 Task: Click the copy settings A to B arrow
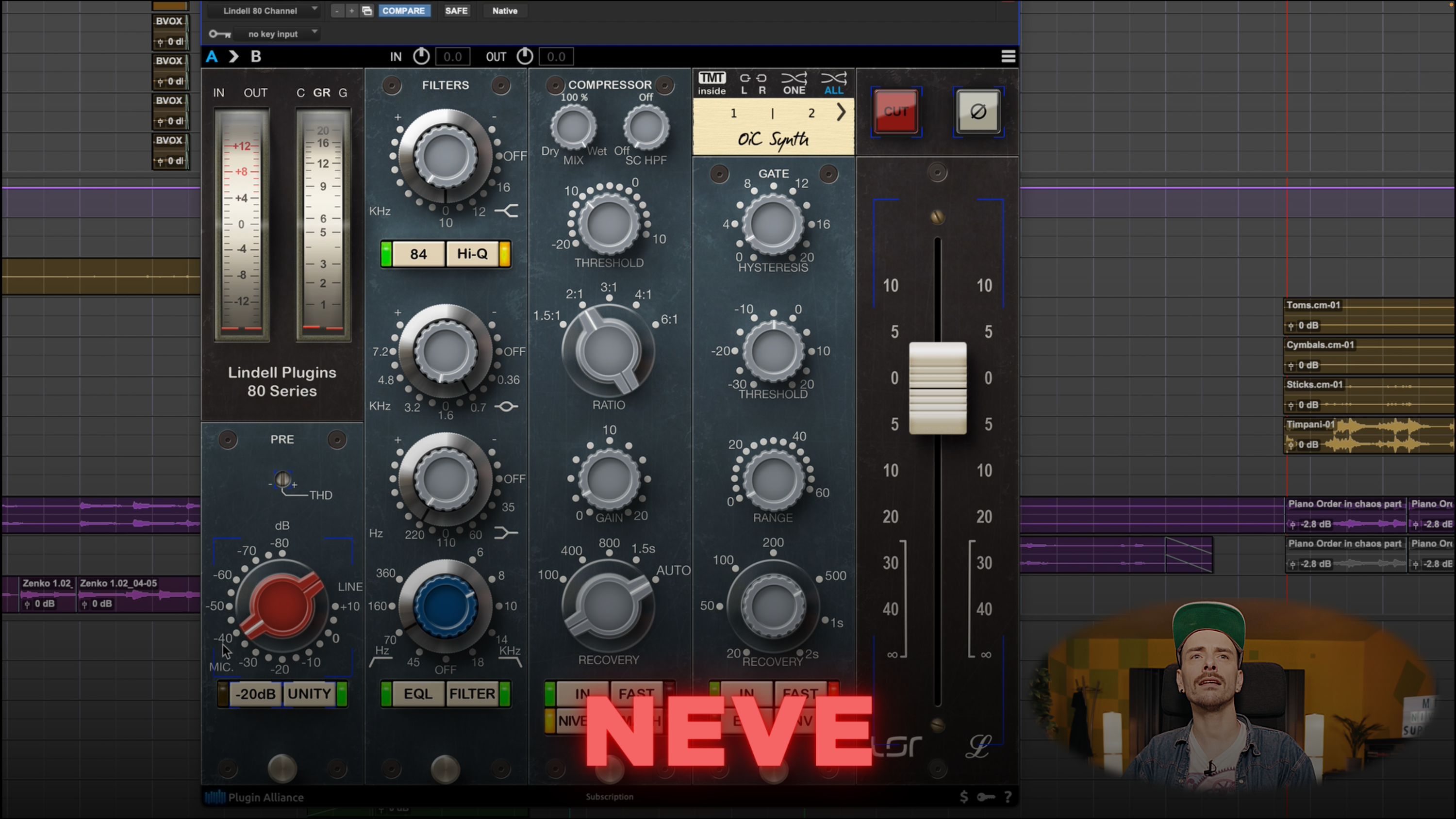click(233, 56)
